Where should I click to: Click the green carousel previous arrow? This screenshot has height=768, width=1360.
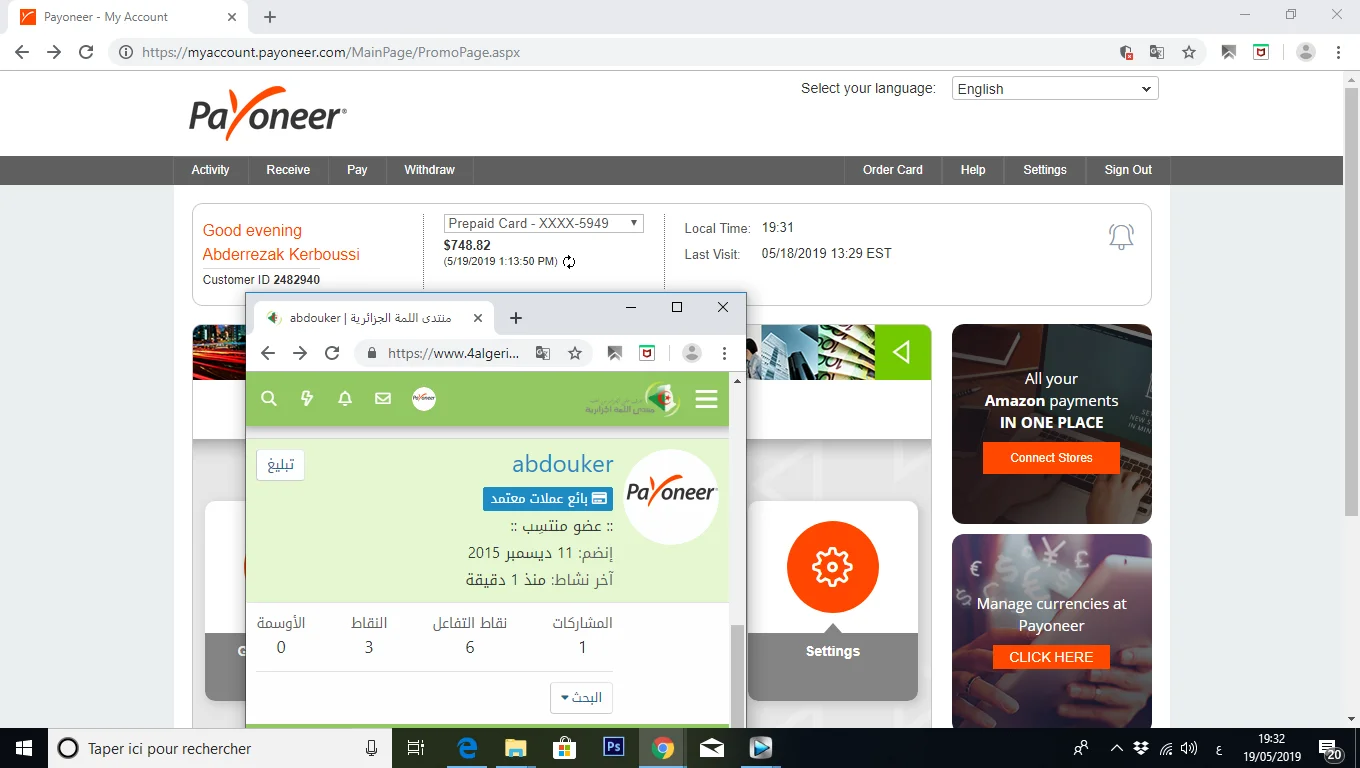click(x=902, y=352)
